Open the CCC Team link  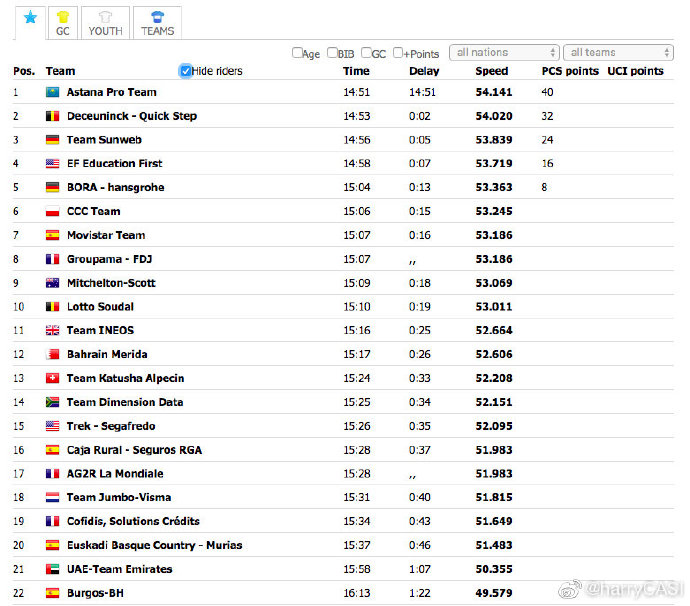point(94,212)
